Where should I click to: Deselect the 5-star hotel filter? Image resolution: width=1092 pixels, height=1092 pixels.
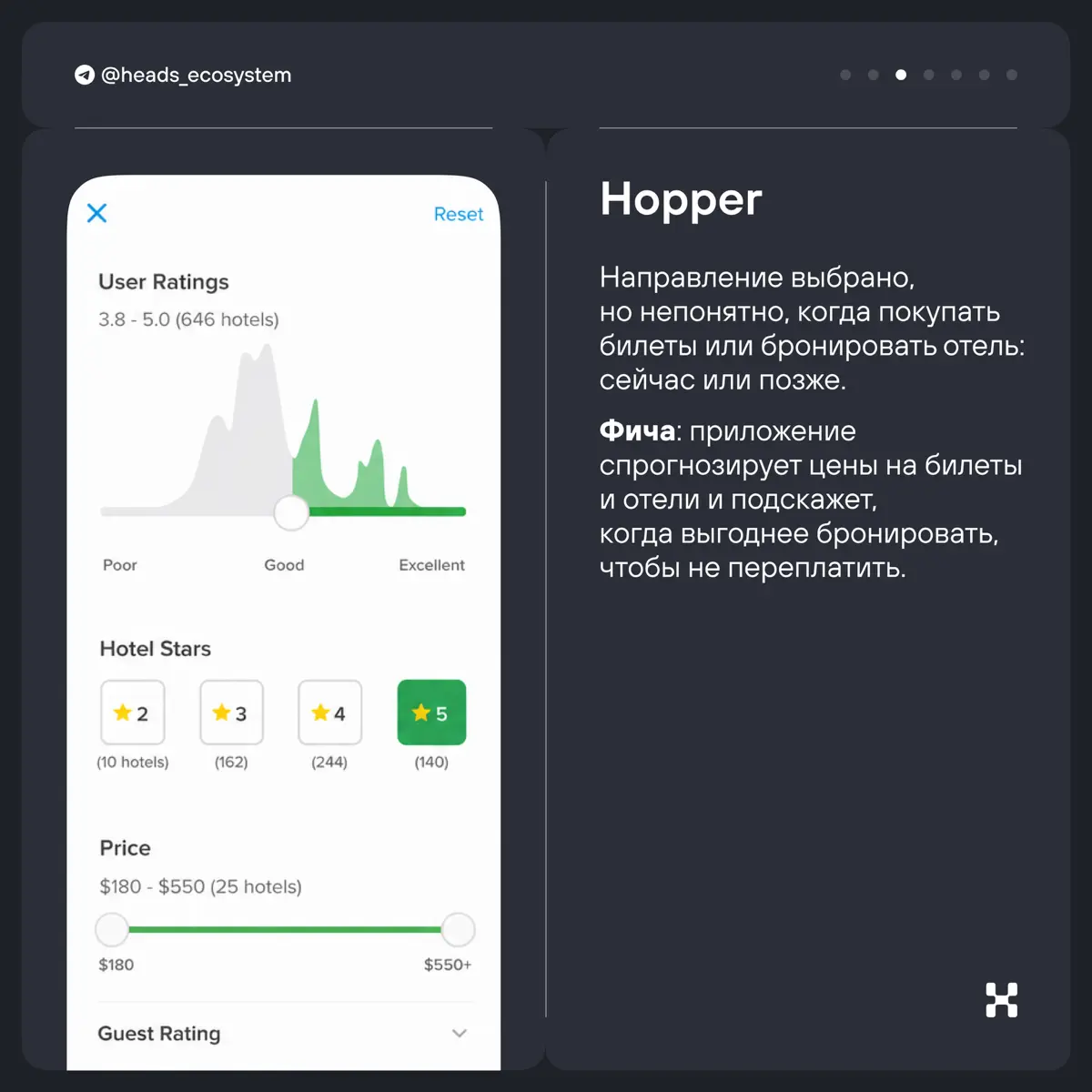(431, 713)
